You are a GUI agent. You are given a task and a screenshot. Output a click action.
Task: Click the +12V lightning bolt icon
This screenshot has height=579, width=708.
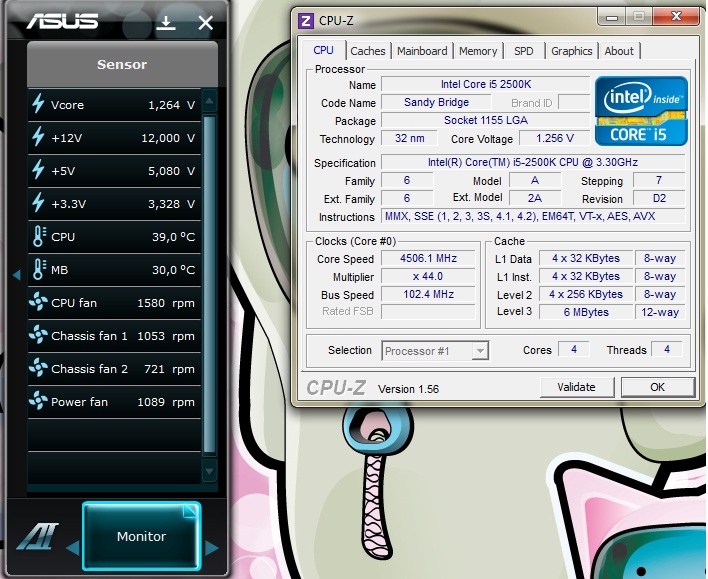point(38,137)
